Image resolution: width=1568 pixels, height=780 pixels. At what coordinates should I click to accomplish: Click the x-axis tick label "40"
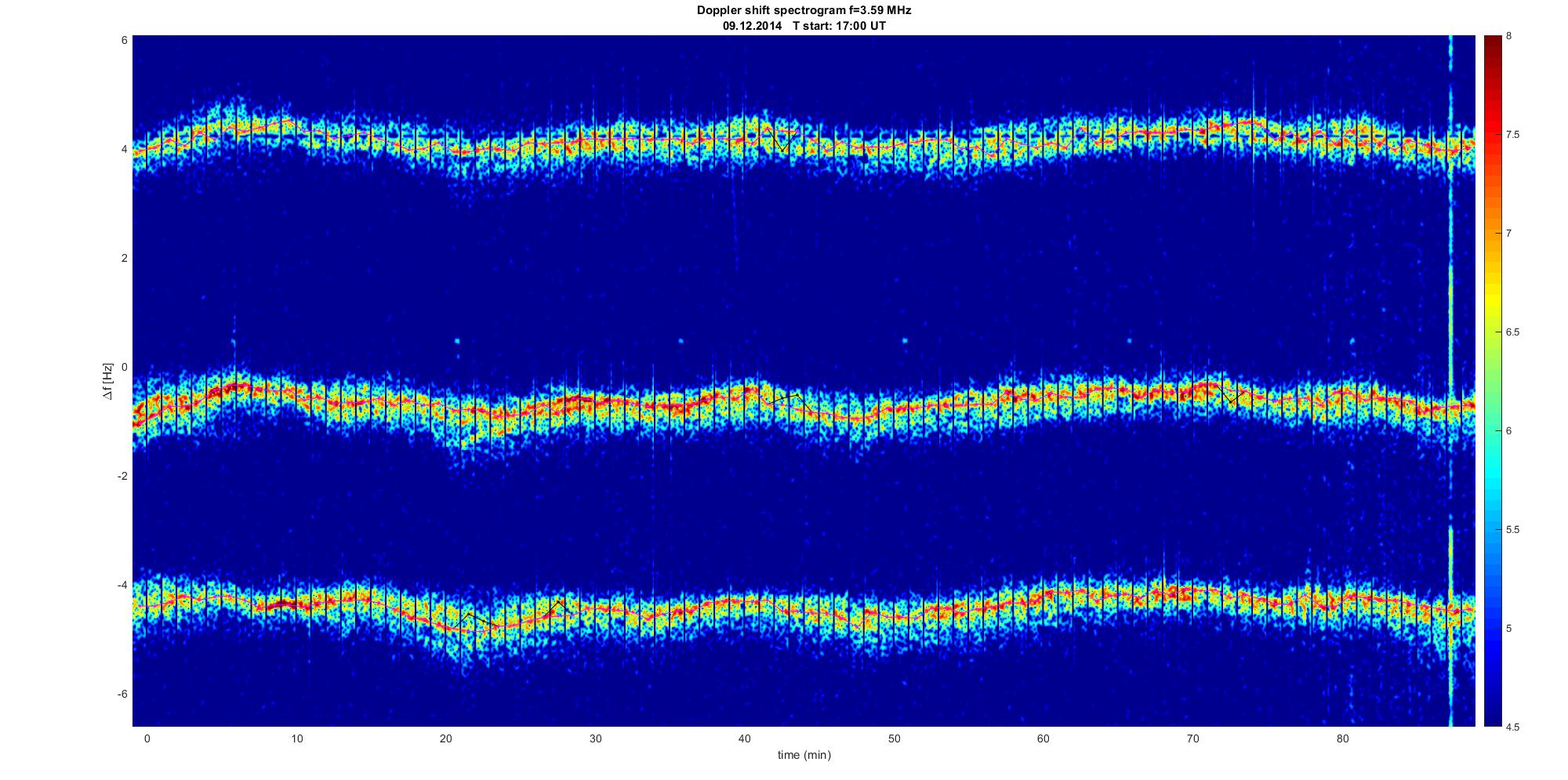tap(745, 738)
